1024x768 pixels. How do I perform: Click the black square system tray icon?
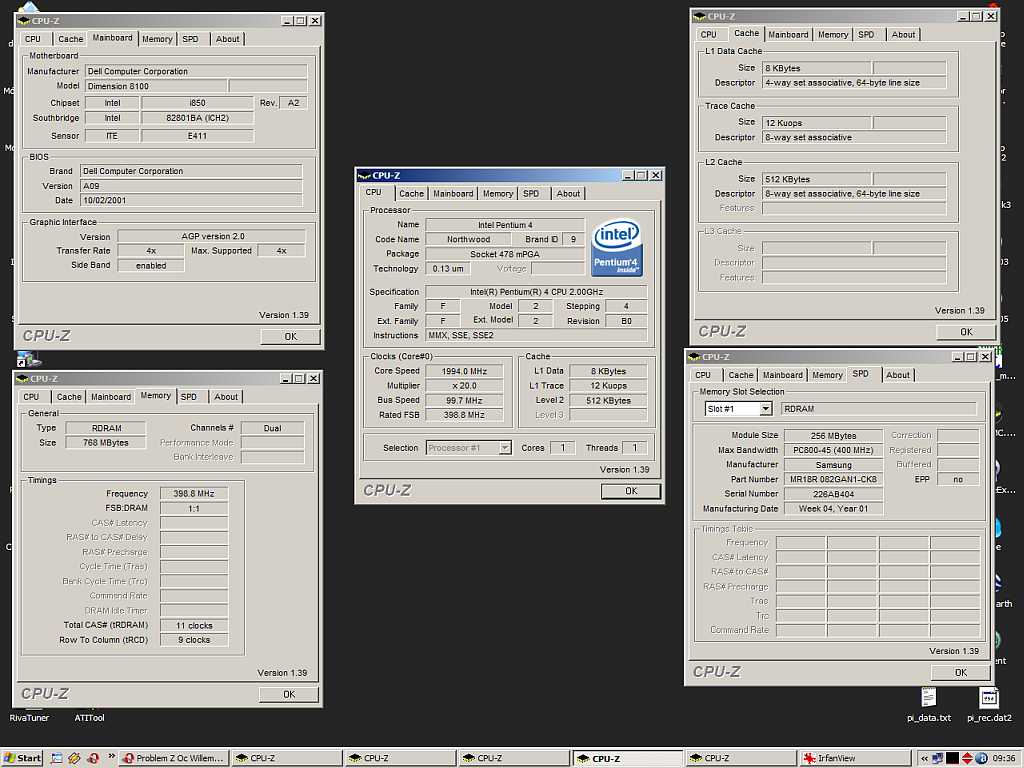click(953, 758)
